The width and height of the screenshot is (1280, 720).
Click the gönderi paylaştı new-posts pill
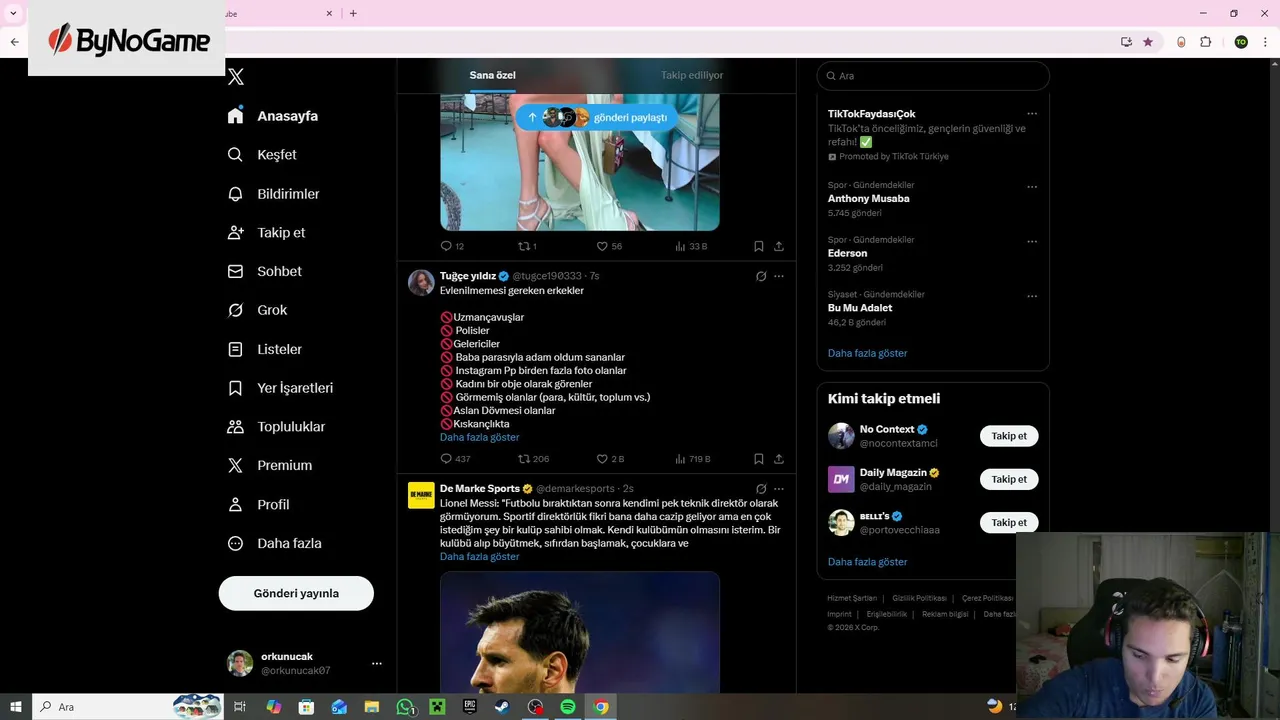[597, 117]
